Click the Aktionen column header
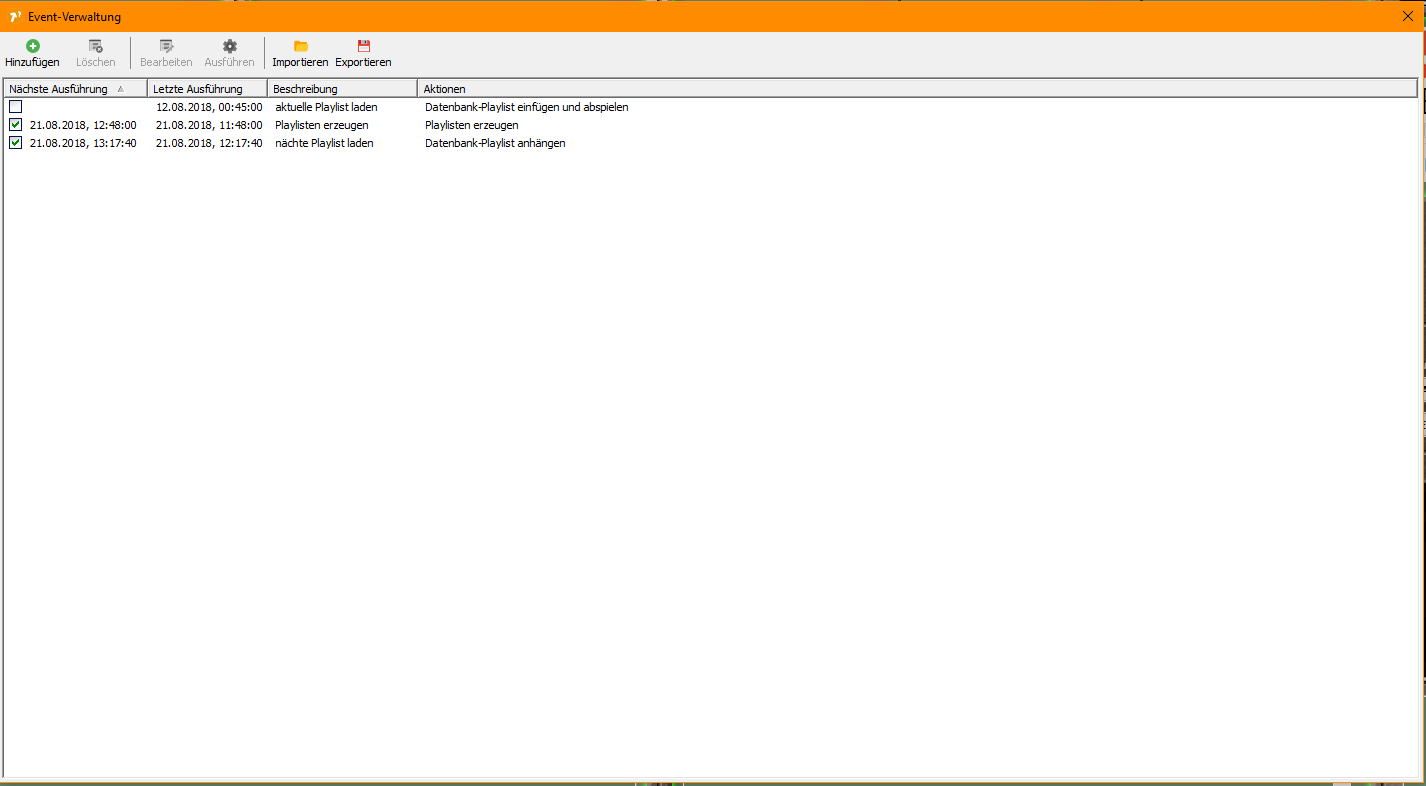The height and width of the screenshot is (786, 1426). pyautogui.click(x=445, y=88)
